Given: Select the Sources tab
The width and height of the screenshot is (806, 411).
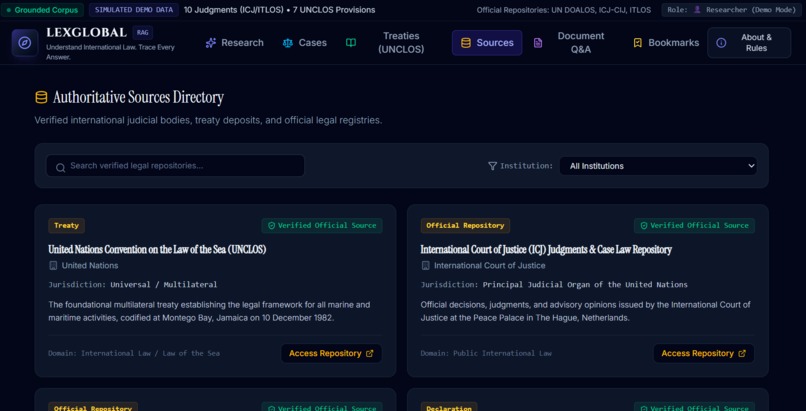Looking at the screenshot, I should click(x=487, y=43).
